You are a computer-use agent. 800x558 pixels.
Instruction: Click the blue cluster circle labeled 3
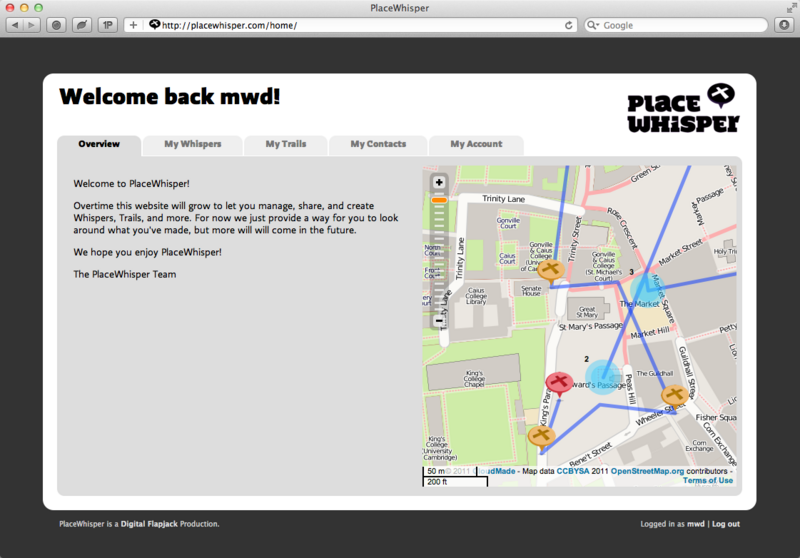coord(647,289)
